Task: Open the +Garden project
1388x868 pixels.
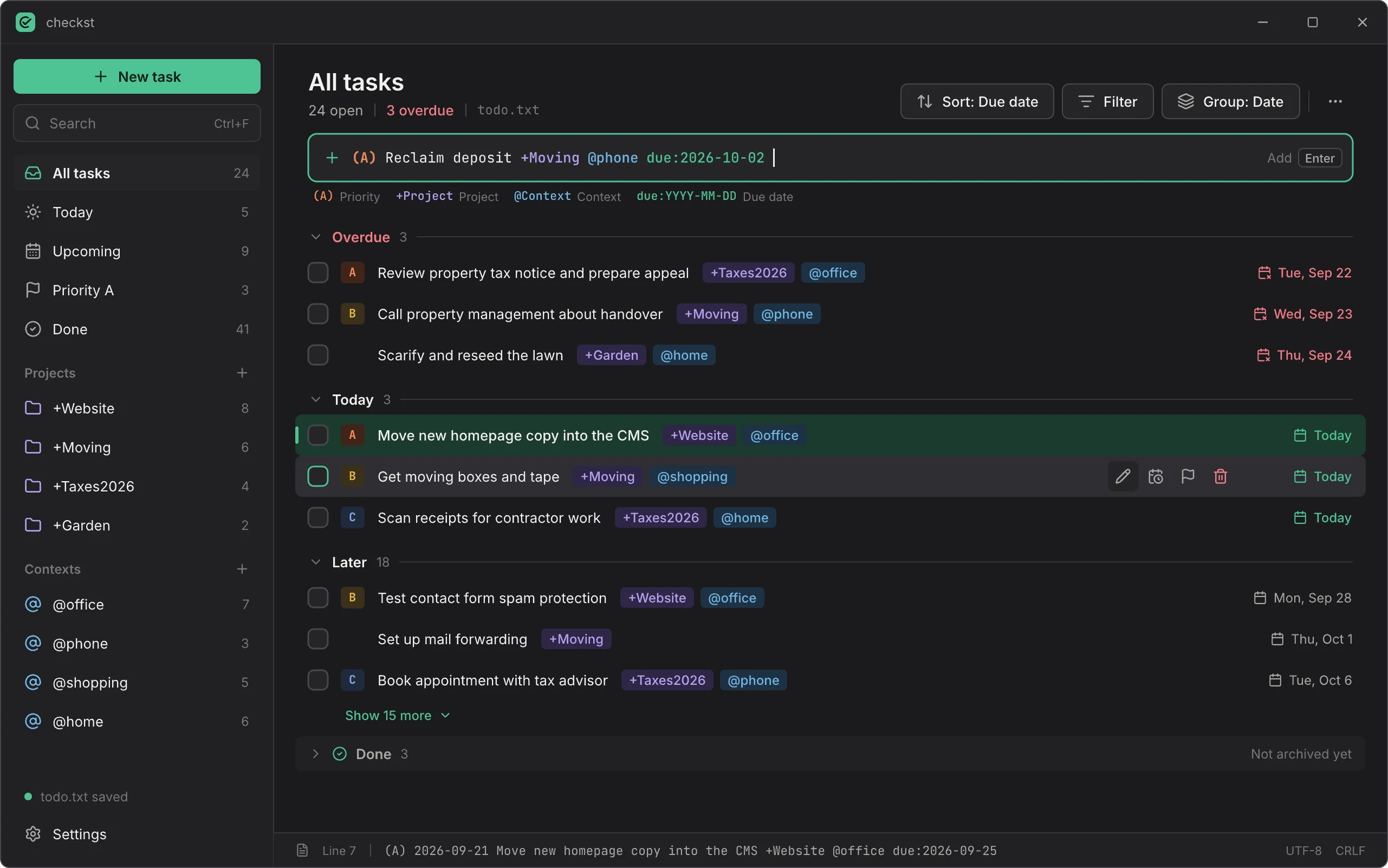Action: [137, 525]
